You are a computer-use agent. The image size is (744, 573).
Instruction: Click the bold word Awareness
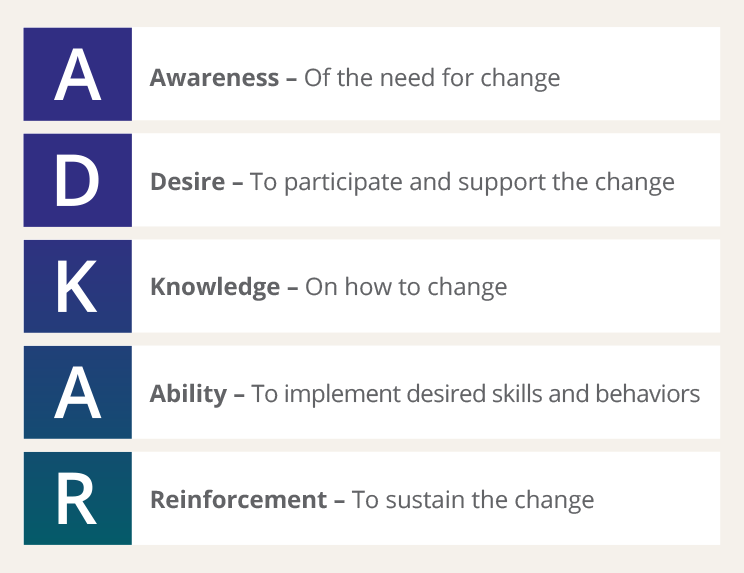click(214, 77)
